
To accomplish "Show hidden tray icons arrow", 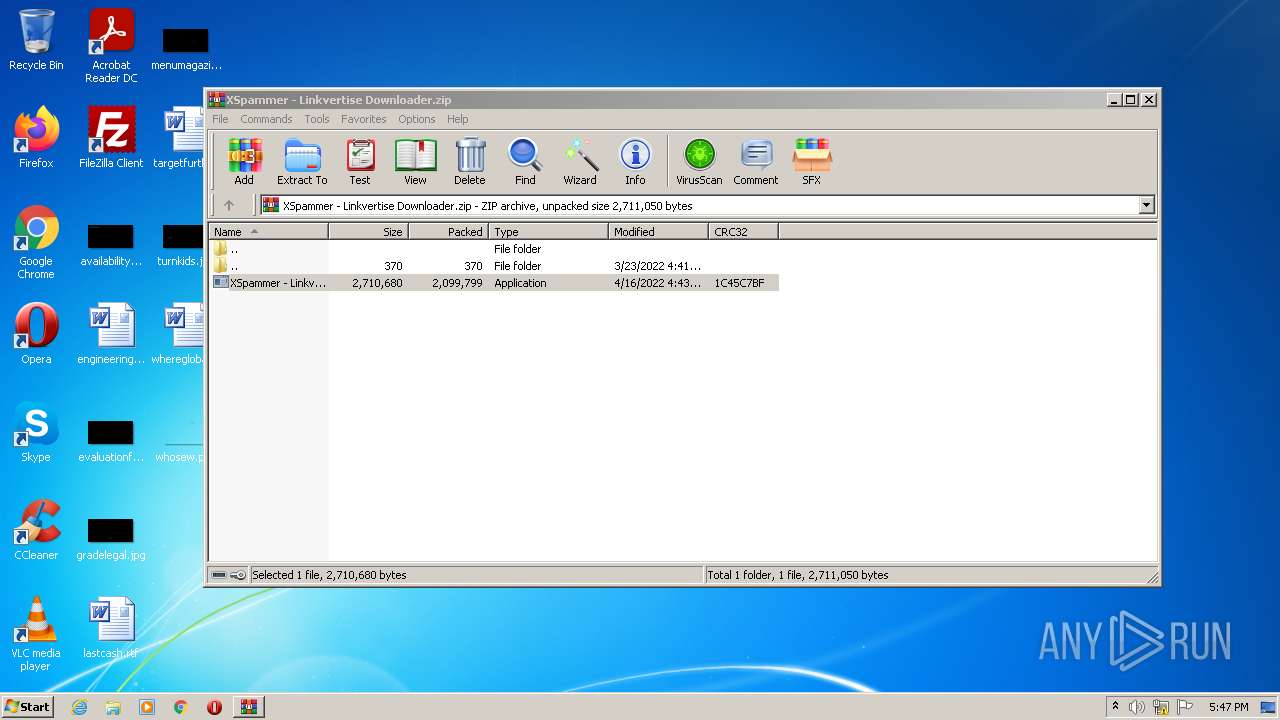I will tap(1115, 707).
